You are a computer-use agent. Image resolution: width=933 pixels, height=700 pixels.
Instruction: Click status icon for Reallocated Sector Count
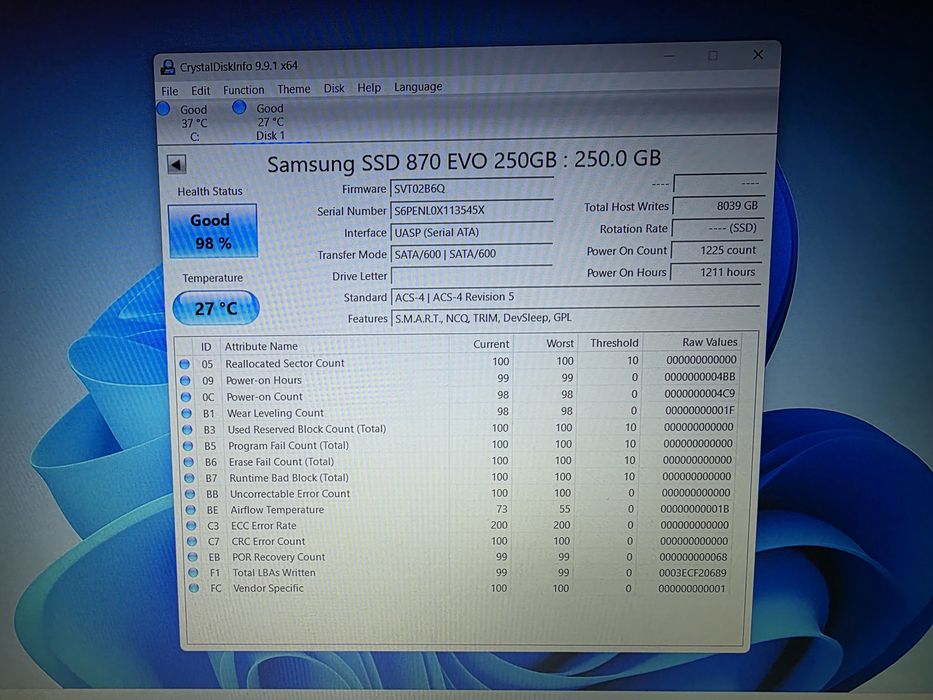(184, 364)
